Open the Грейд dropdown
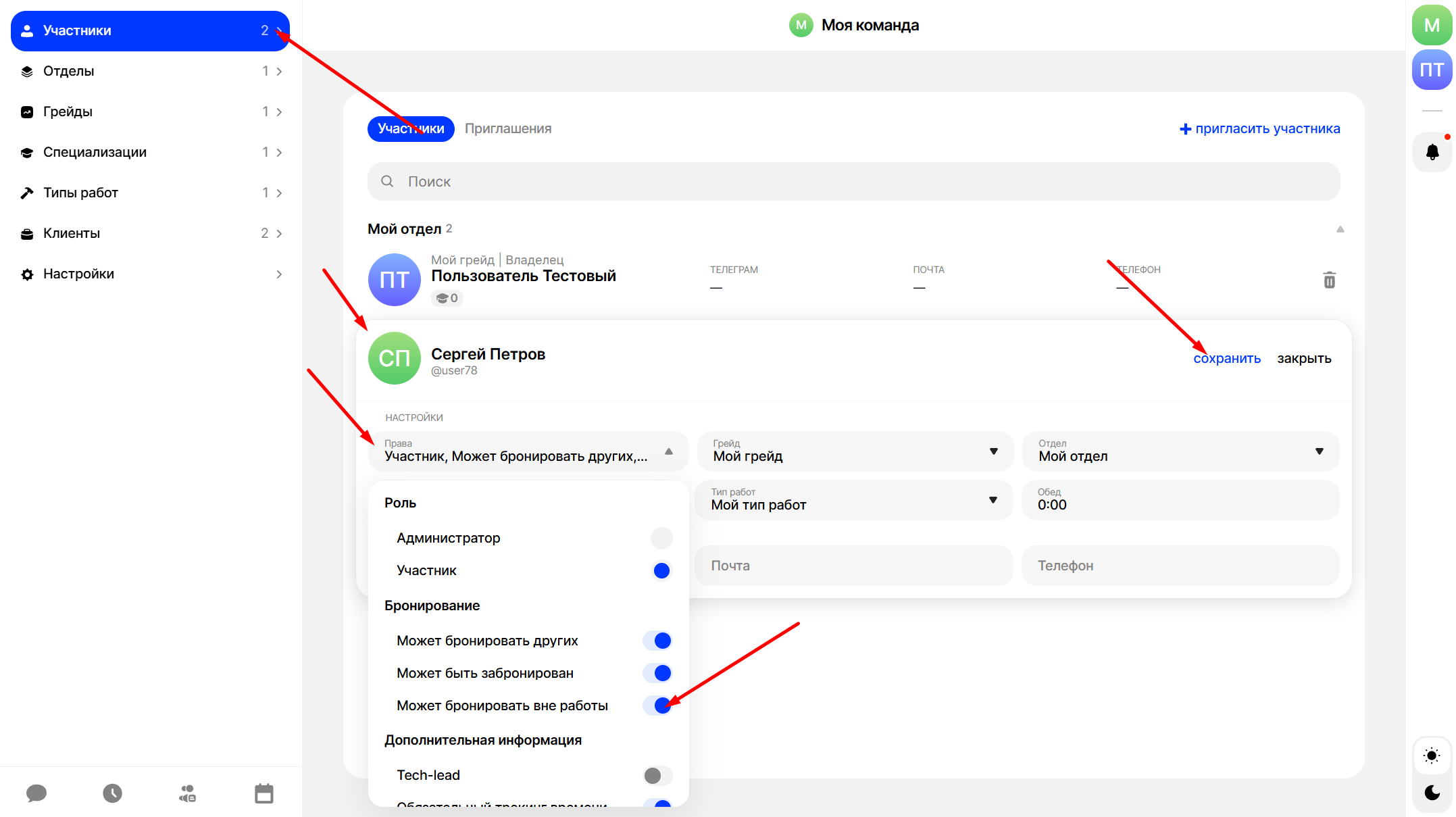This screenshot has height=817, width=1456. tap(855, 451)
